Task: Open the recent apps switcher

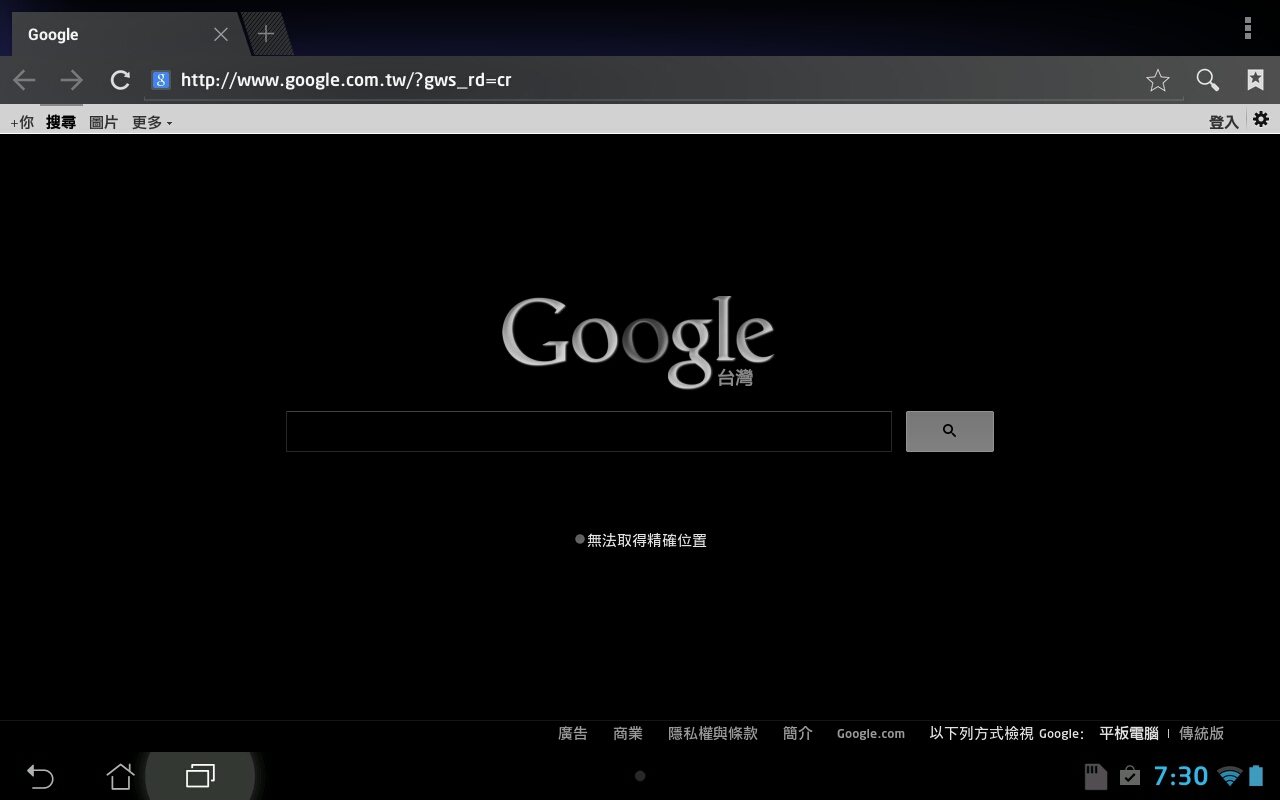Action: pyautogui.click(x=200, y=776)
